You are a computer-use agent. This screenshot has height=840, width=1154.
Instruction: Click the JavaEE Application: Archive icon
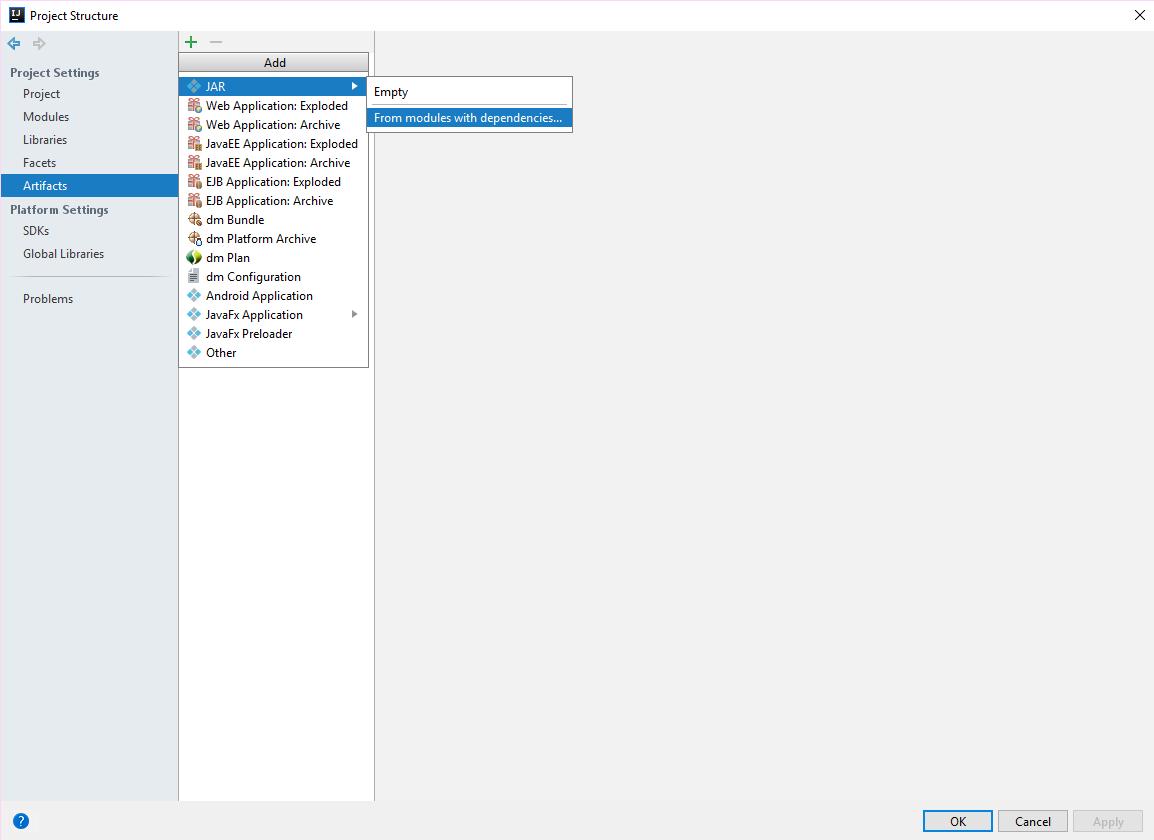point(194,163)
